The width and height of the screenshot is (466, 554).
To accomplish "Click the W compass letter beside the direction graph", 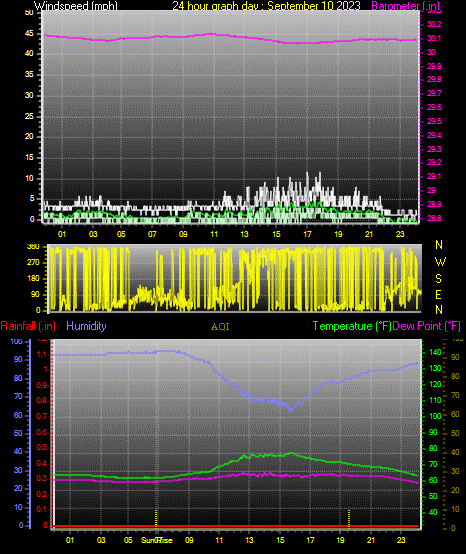I will click(x=440, y=262).
